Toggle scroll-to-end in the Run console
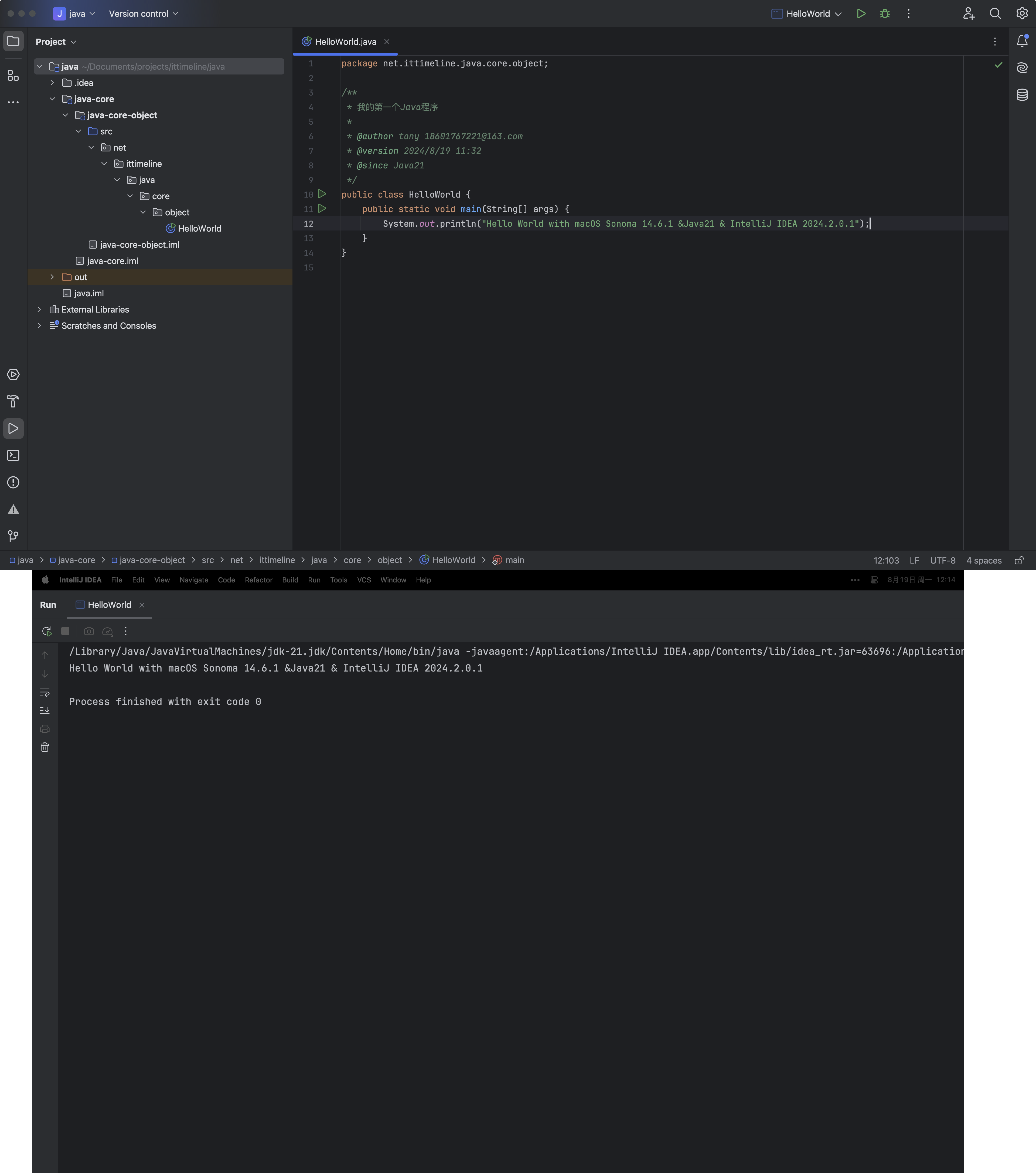This screenshot has height=1173, width=1036. 45,710
